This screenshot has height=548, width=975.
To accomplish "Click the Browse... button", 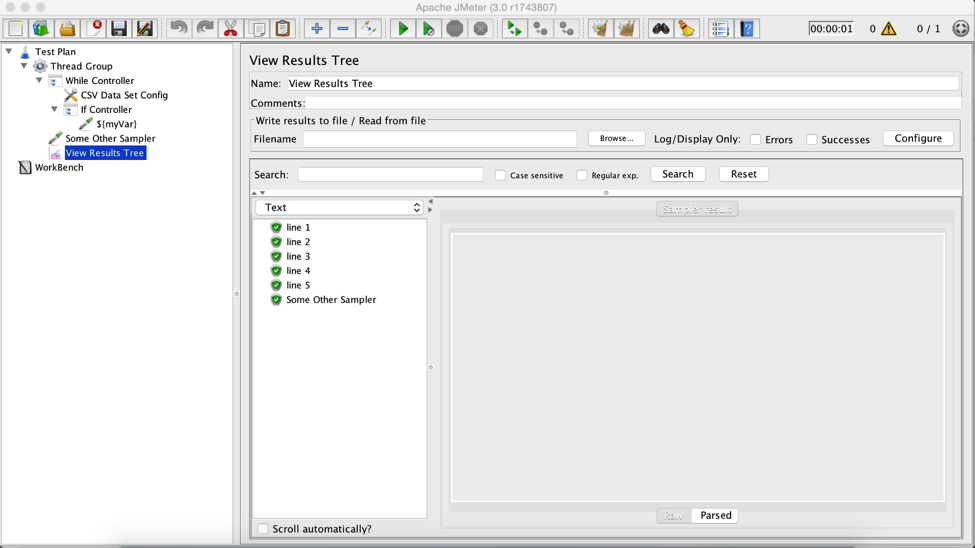I will tap(616, 139).
